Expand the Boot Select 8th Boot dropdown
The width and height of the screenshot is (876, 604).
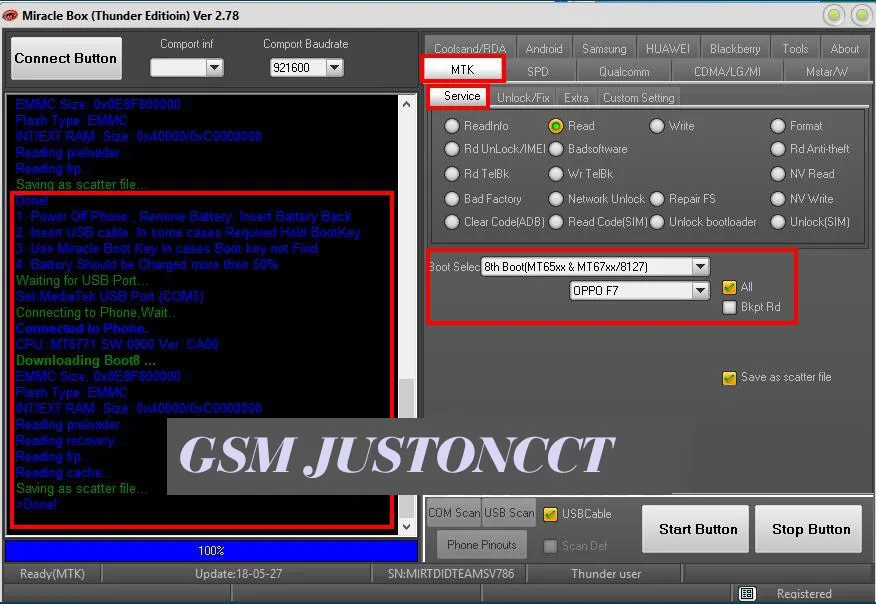tap(700, 267)
